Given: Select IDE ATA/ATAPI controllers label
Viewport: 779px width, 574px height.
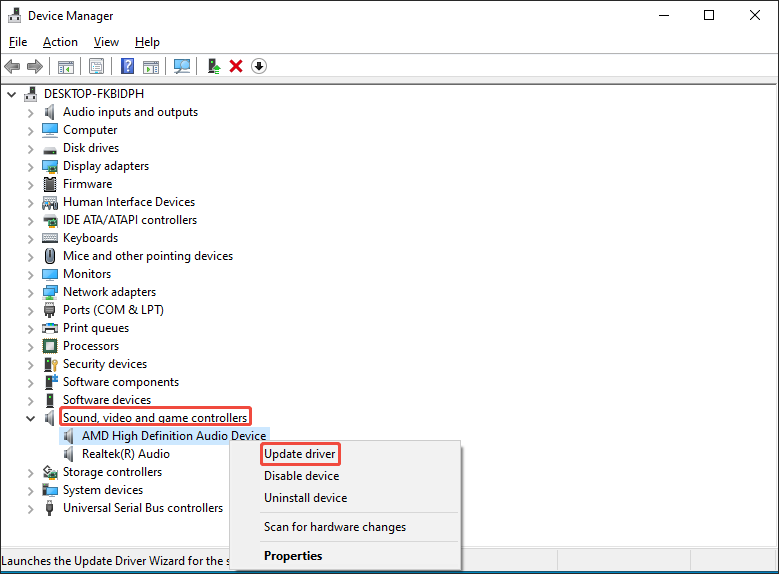Looking at the screenshot, I should tap(130, 220).
